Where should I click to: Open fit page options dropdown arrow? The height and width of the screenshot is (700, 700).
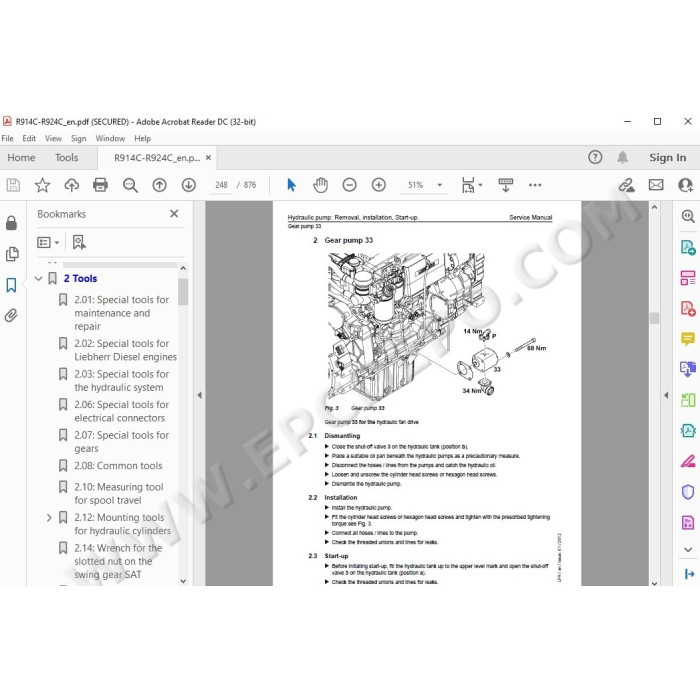point(480,185)
